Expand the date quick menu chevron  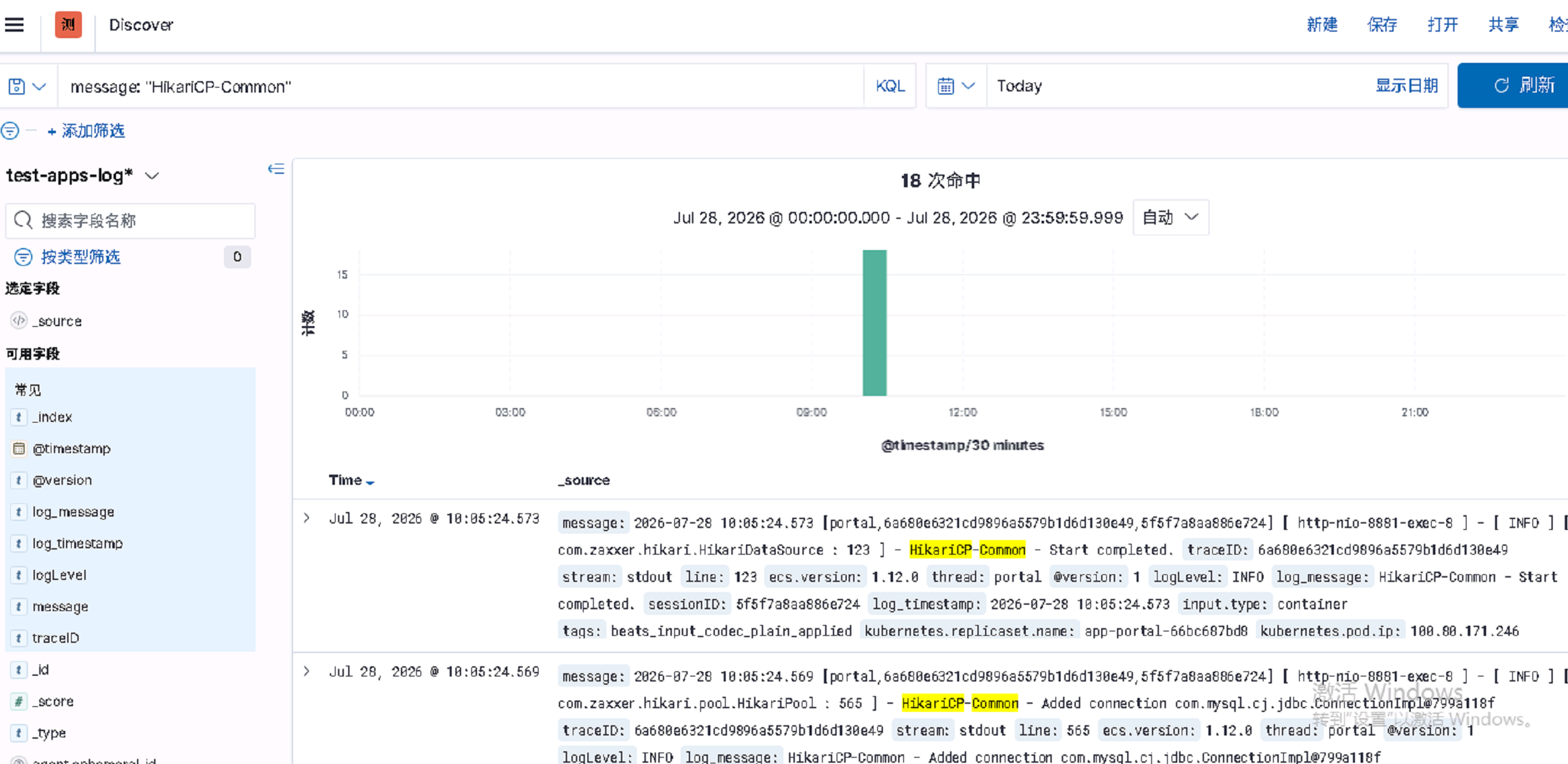click(x=969, y=86)
